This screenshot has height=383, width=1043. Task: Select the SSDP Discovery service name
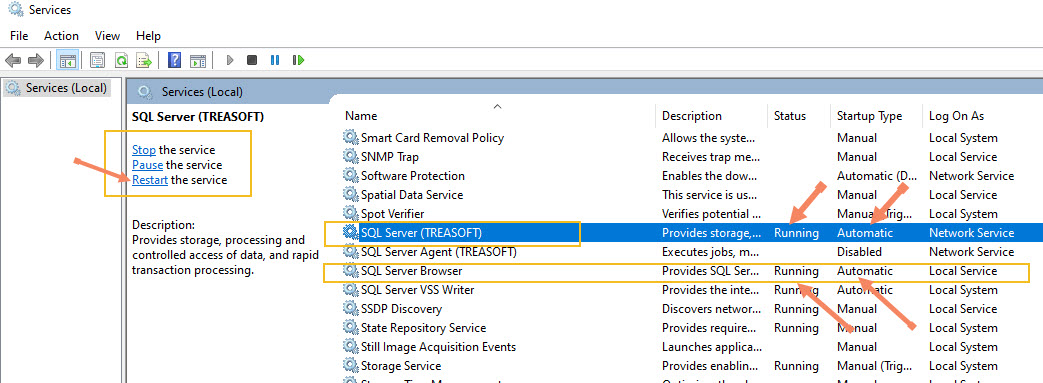pos(401,309)
